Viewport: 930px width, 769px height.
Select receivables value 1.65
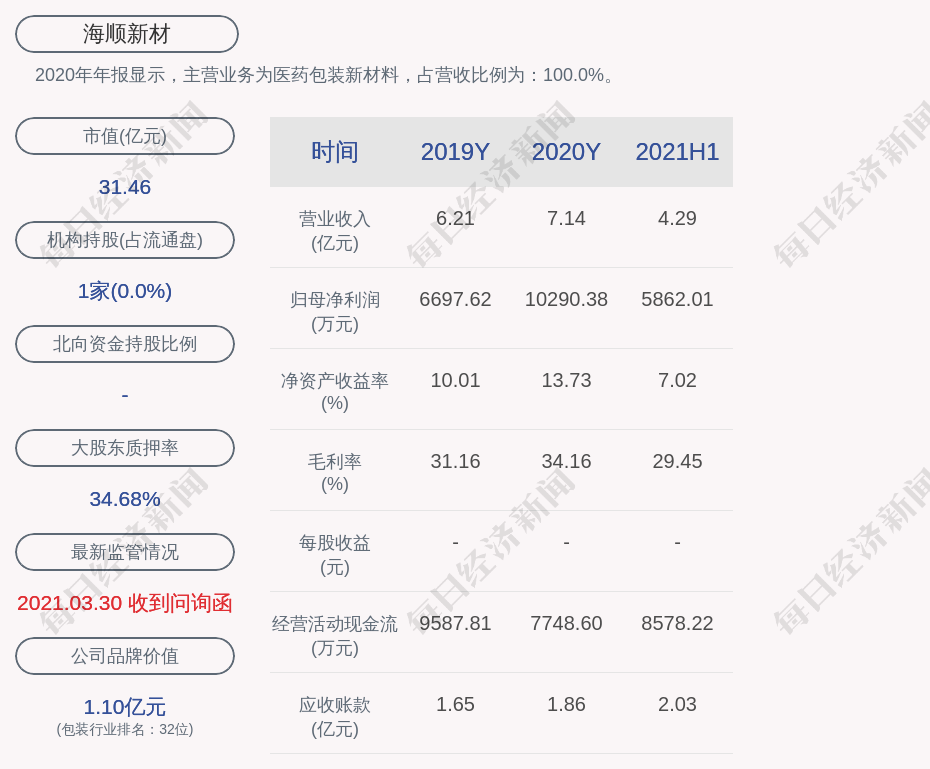[x=455, y=704]
